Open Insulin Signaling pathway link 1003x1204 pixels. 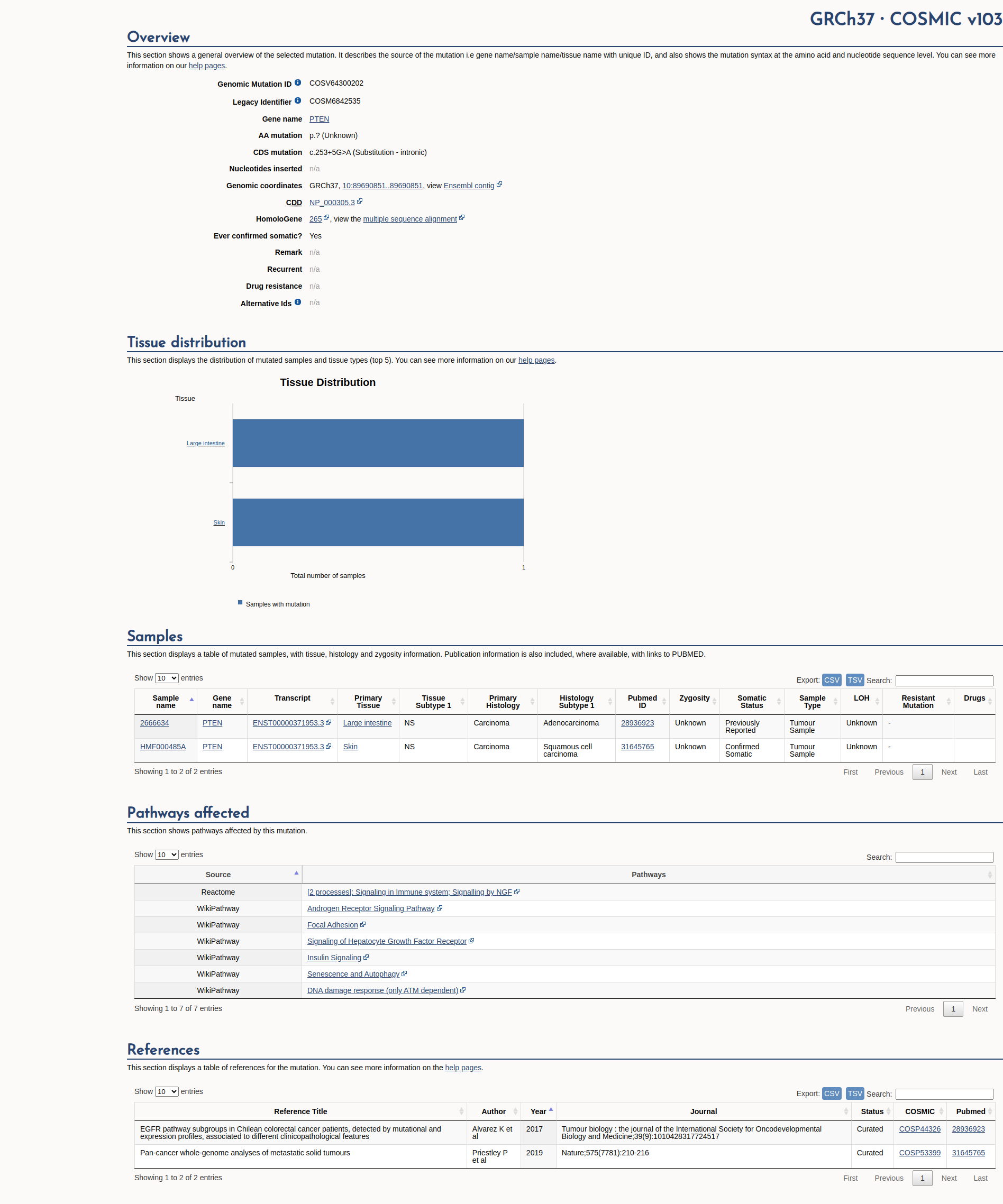click(x=334, y=958)
